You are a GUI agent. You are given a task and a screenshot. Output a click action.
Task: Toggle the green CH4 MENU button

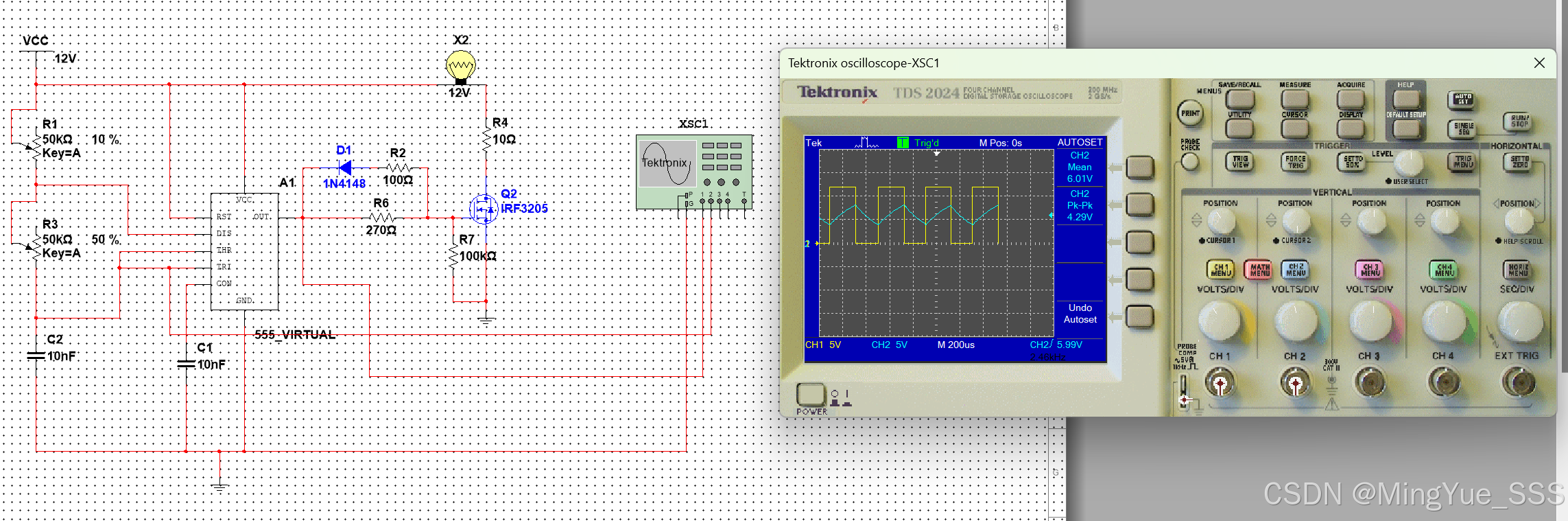click(x=1444, y=270)
